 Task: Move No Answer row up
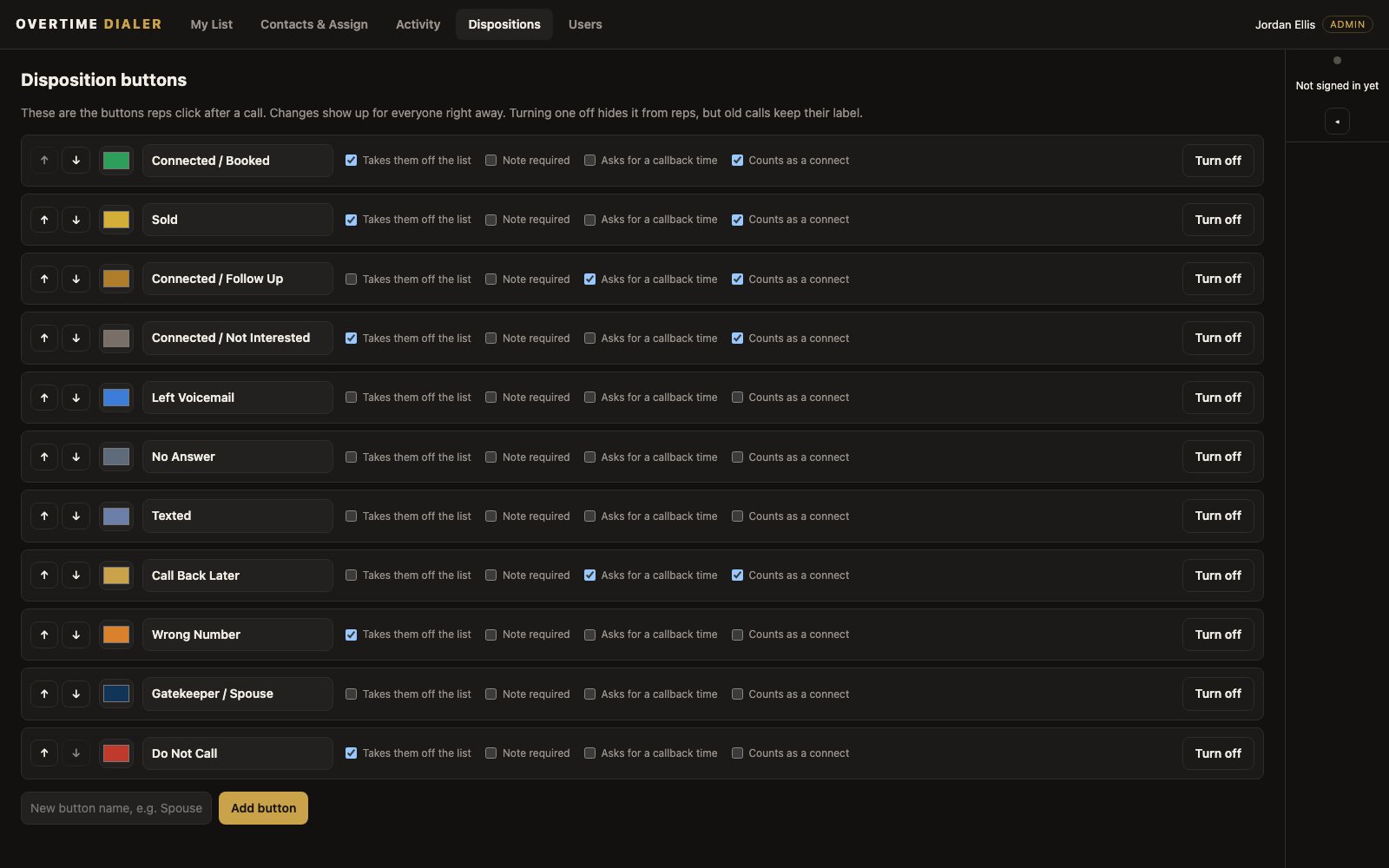(44, 457)
